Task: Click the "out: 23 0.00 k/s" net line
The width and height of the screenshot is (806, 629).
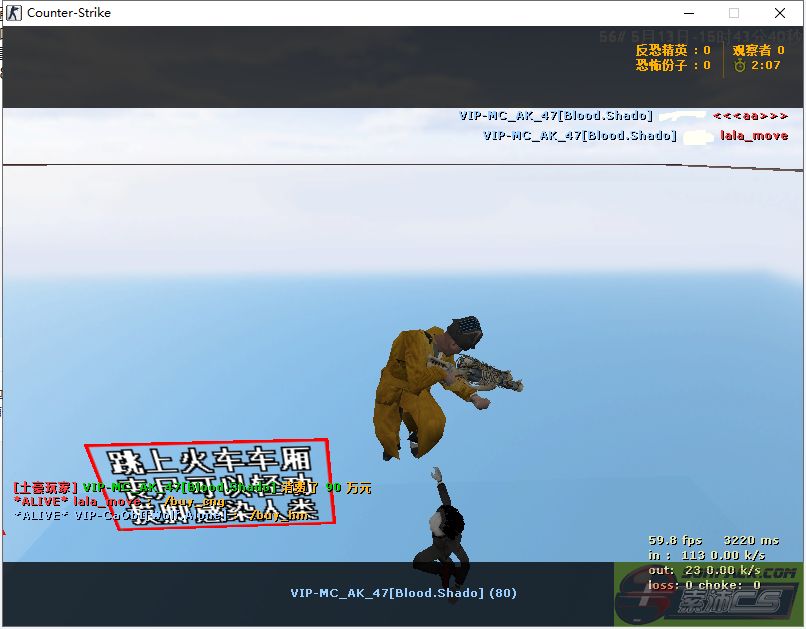Action: click(704, 570)
